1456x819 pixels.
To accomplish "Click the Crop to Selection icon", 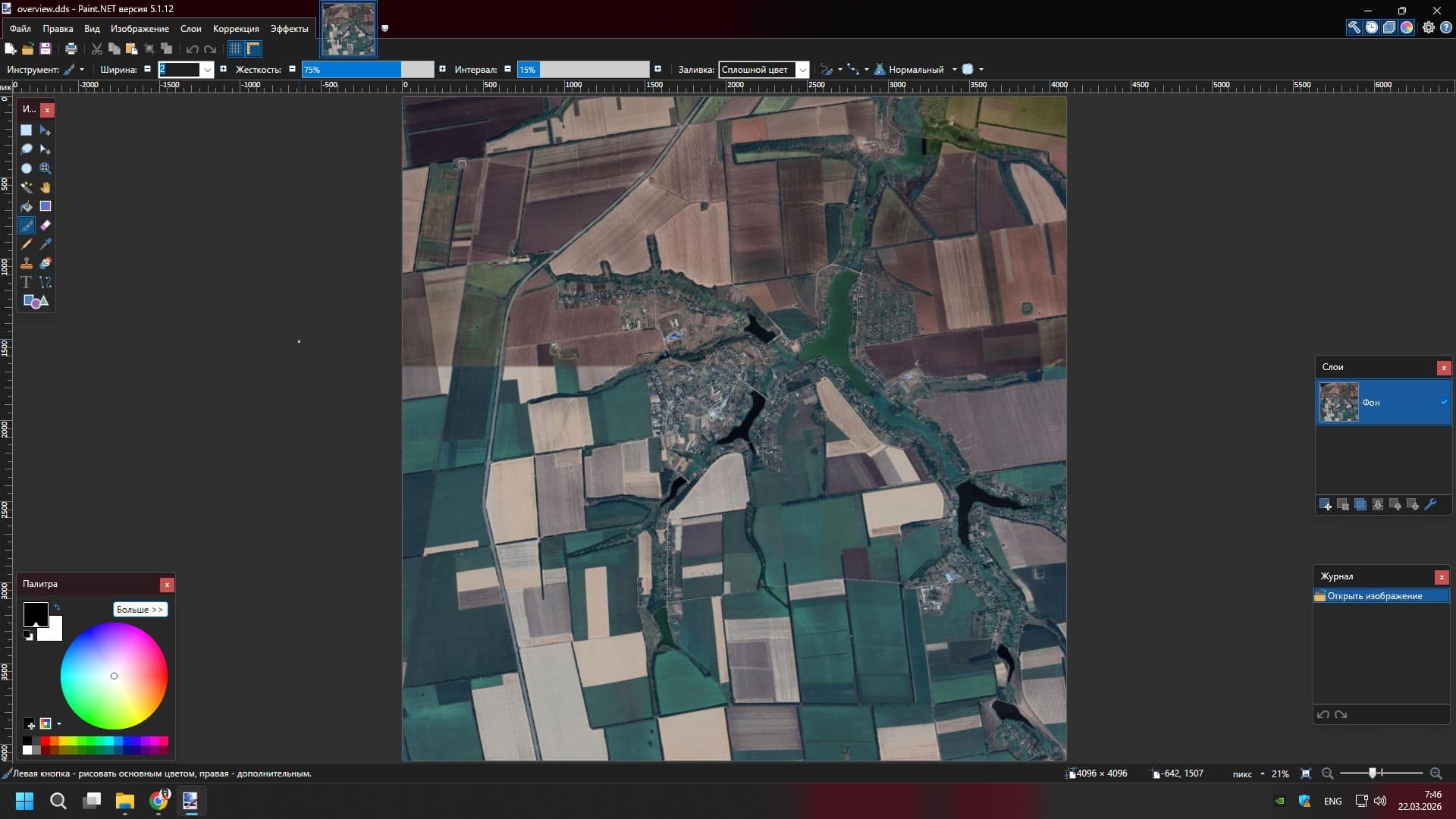I will click(x=149, y=49).
